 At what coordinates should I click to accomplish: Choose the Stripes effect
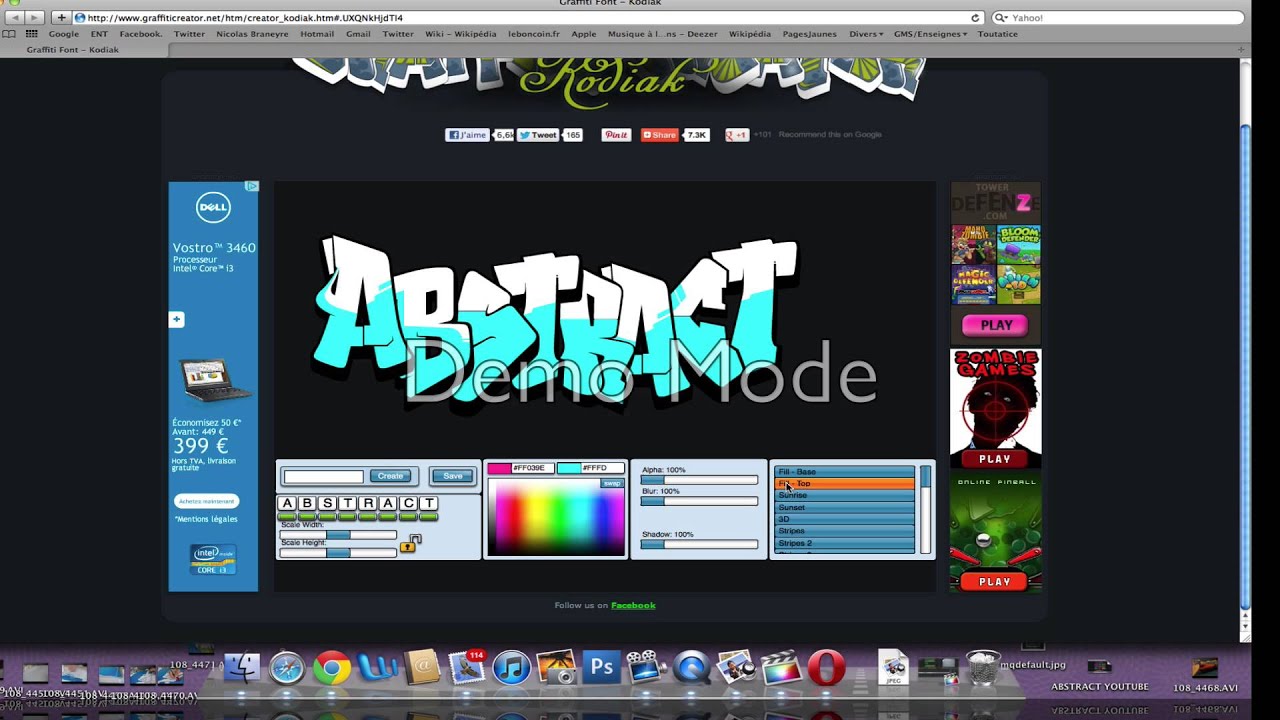coord(845,532)
